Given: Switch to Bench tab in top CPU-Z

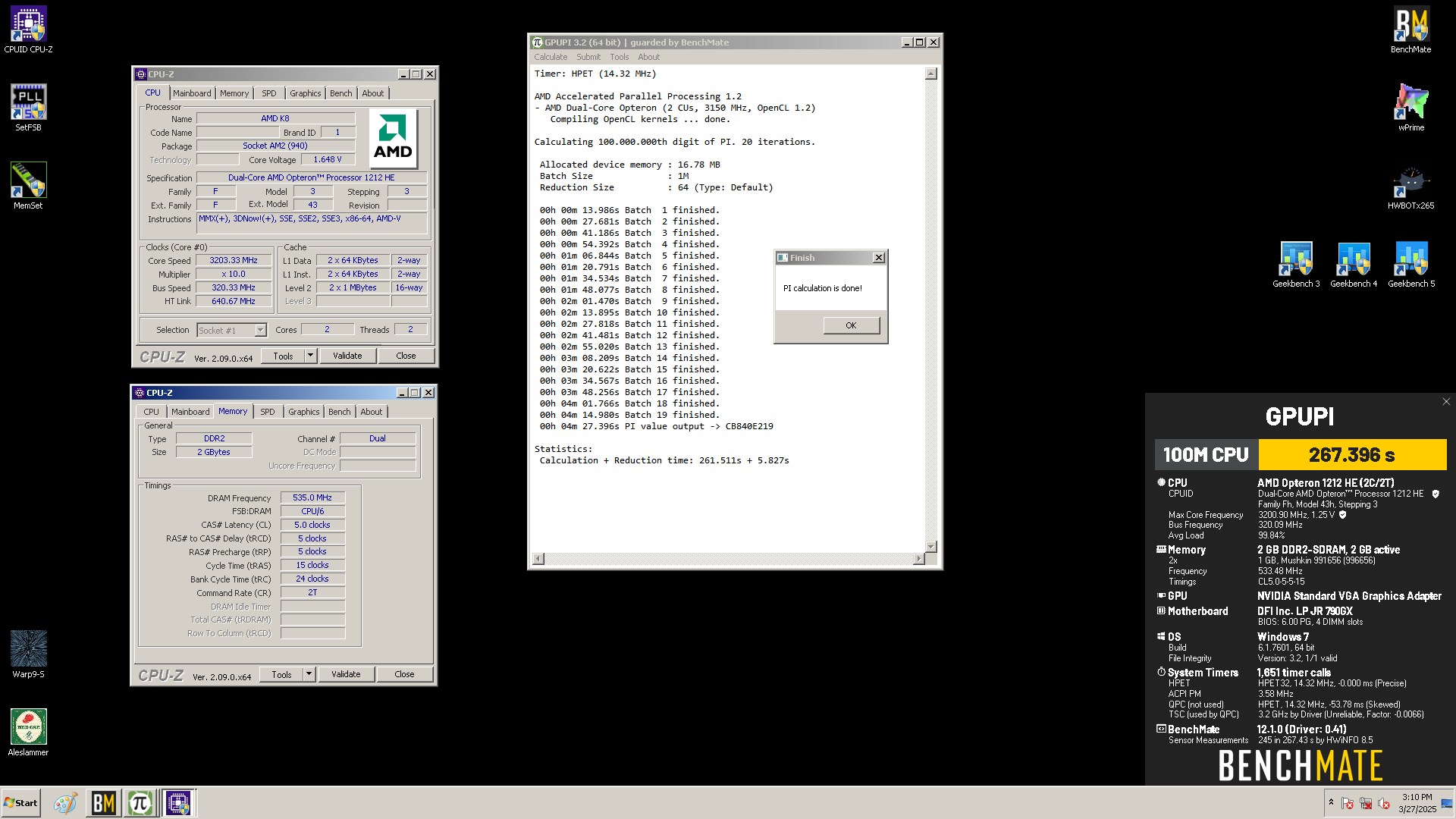Looking at the screenshot, I should [340, 93].
